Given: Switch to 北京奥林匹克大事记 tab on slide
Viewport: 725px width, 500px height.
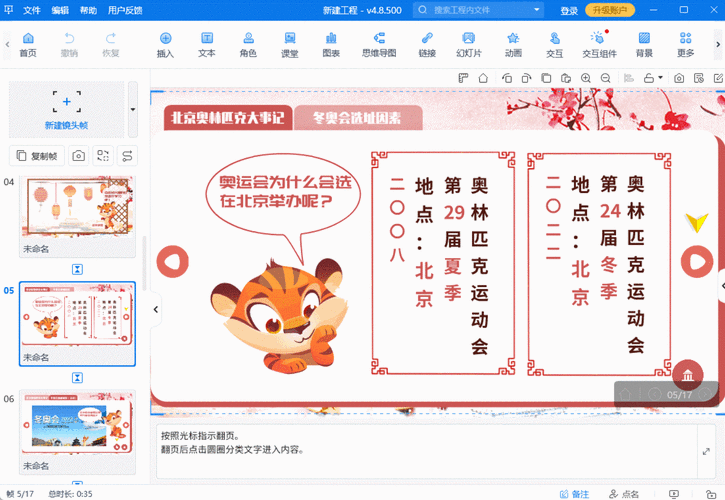Looking at the screenshot, I should click(x=228, y=118).
